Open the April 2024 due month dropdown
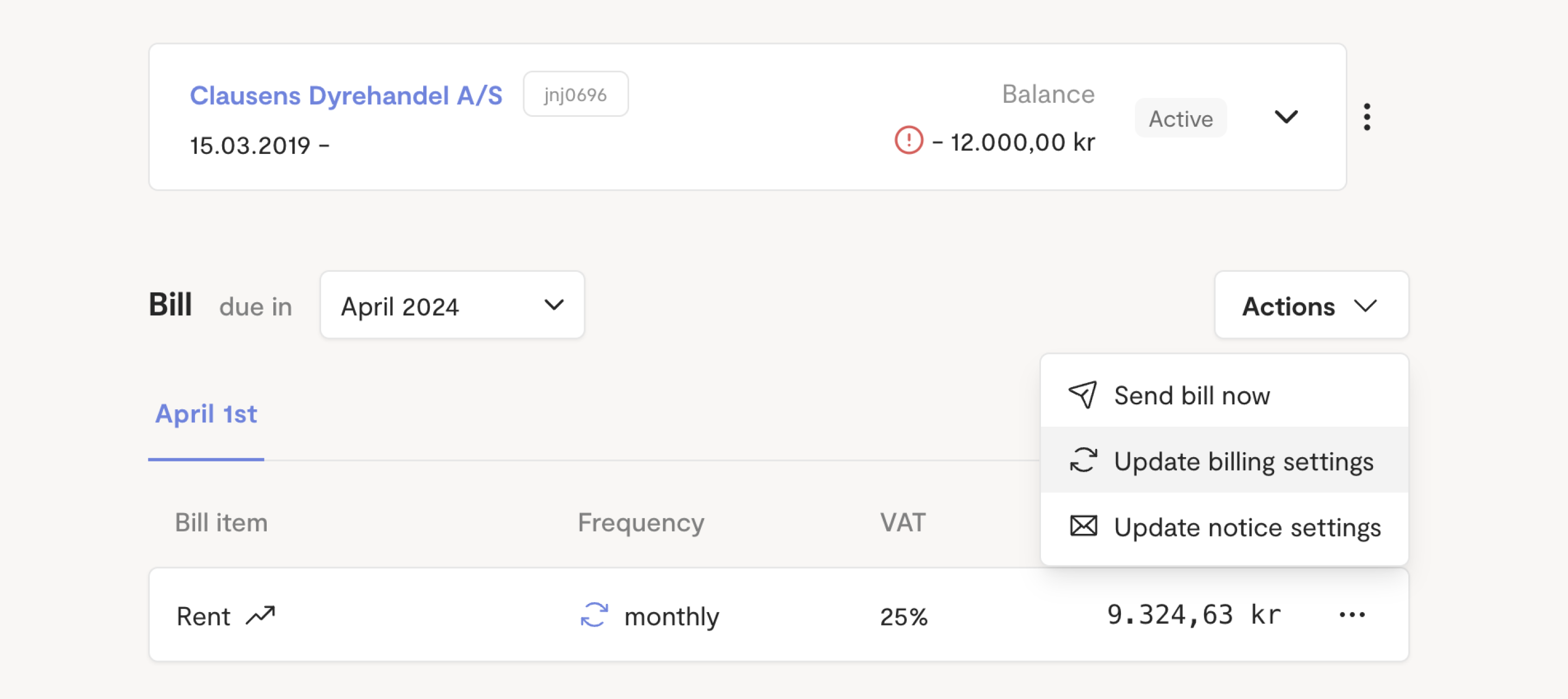Image resolution: width=1568 pixels, height=699 pixels. (x=452, y=305)
